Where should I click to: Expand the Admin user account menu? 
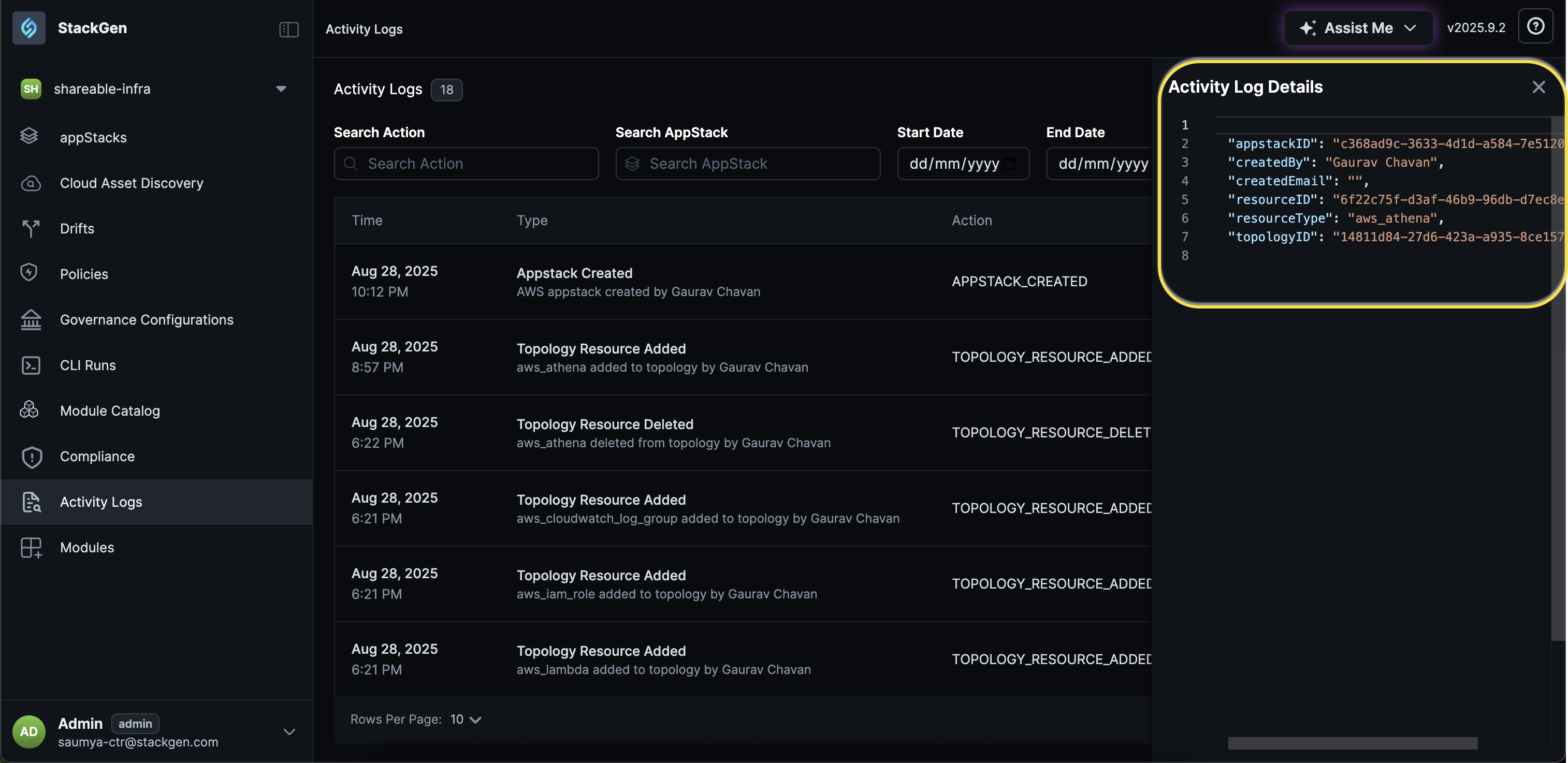(289, 732)
